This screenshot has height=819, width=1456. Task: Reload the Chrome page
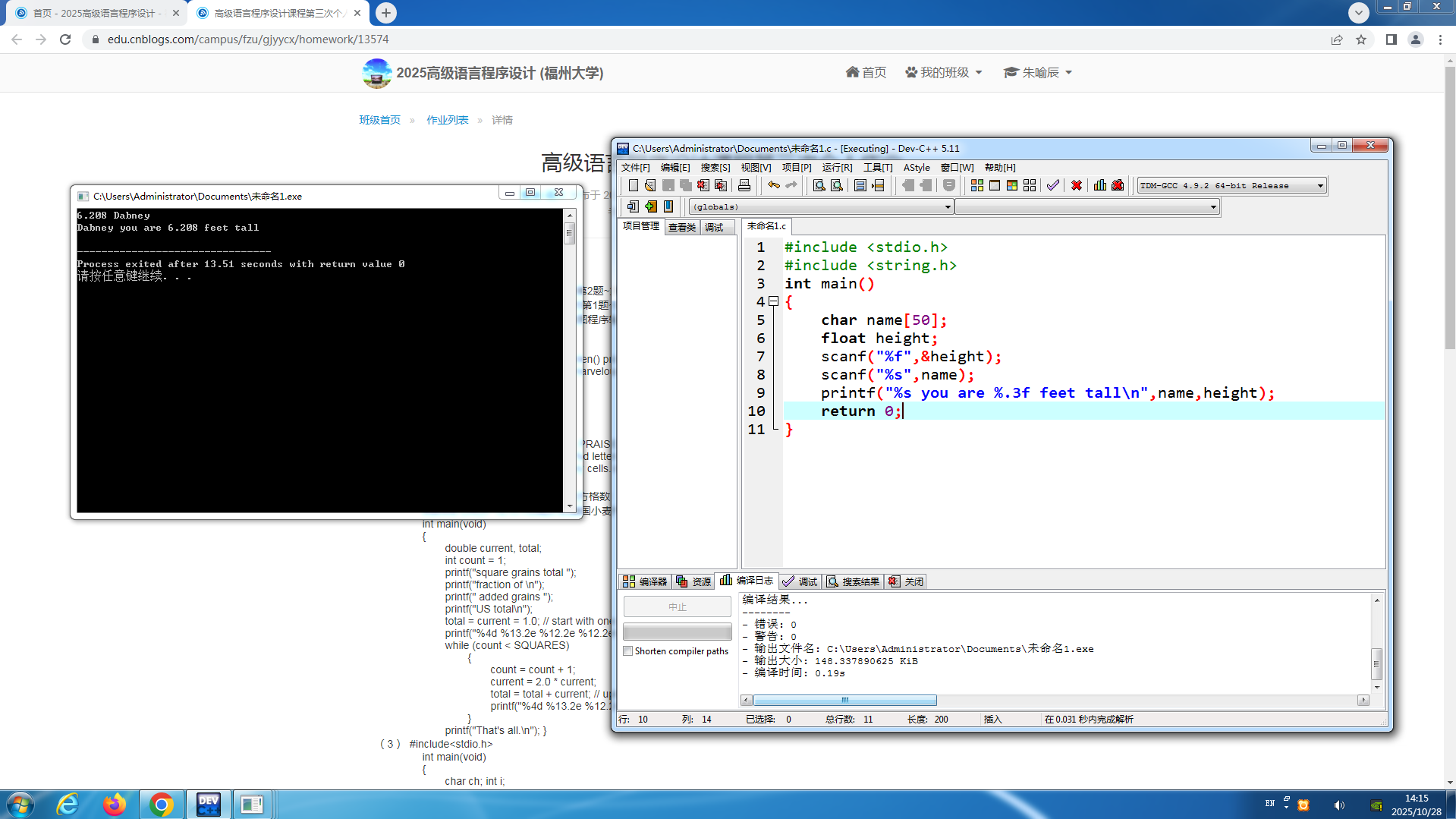[65, 39]
